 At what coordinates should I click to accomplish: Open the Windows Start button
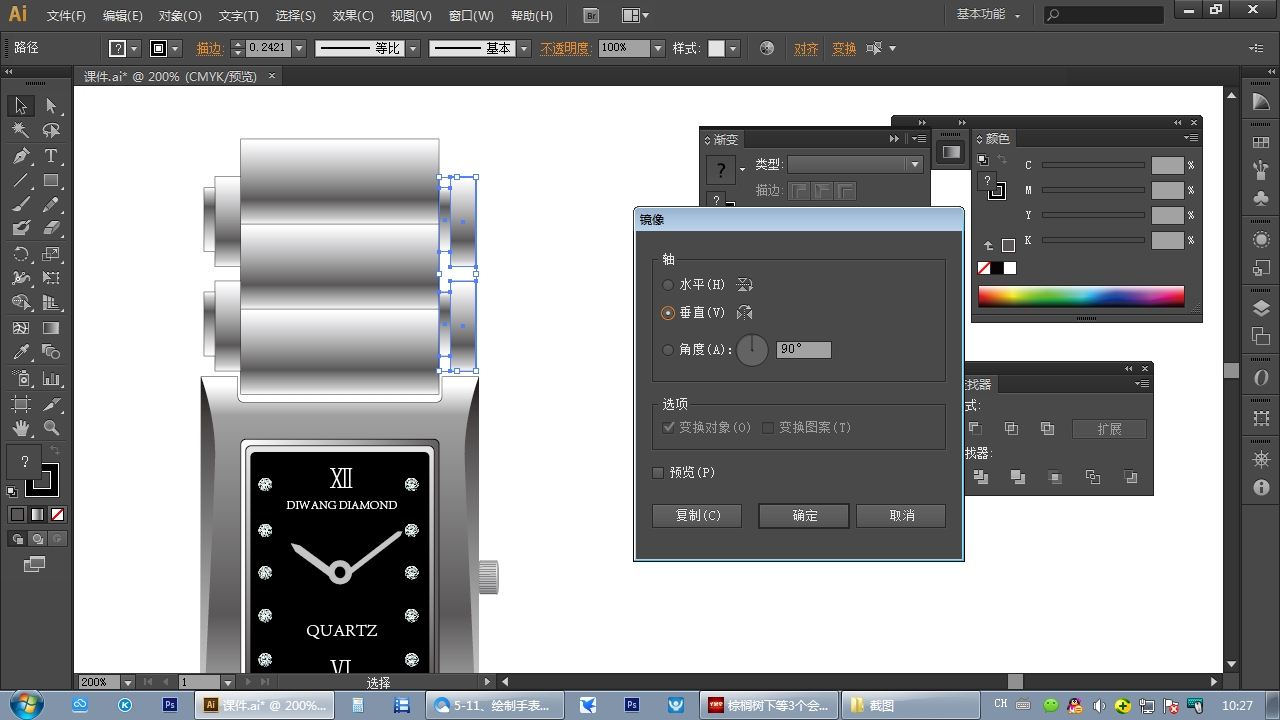24,704
